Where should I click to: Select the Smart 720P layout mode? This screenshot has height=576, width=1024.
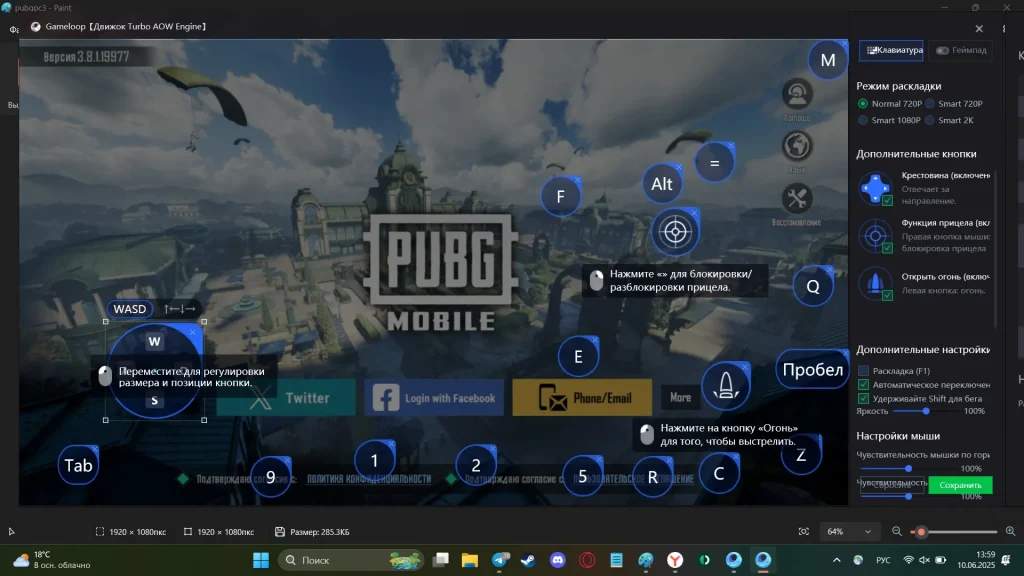930,104
